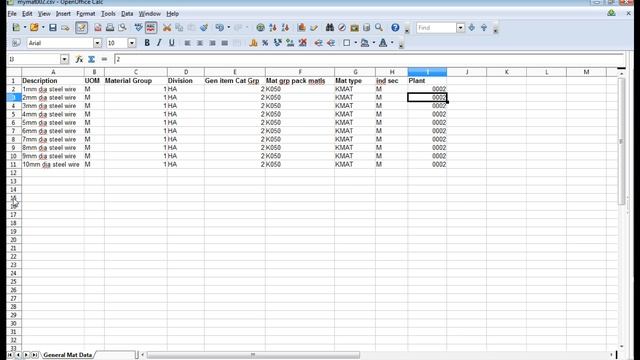This screenshot has width=640, height=360.
Task: Click the Function Wizard fx icon
Action: point(79,60)
